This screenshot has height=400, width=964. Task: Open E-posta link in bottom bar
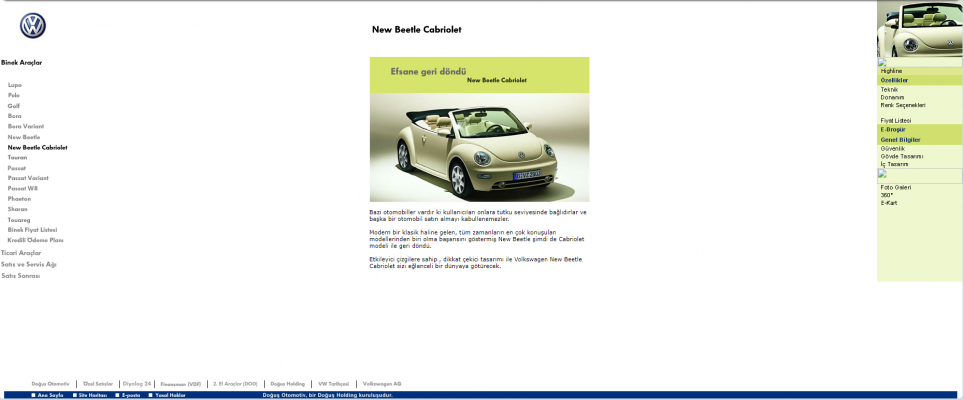click(x=131, y=396)
